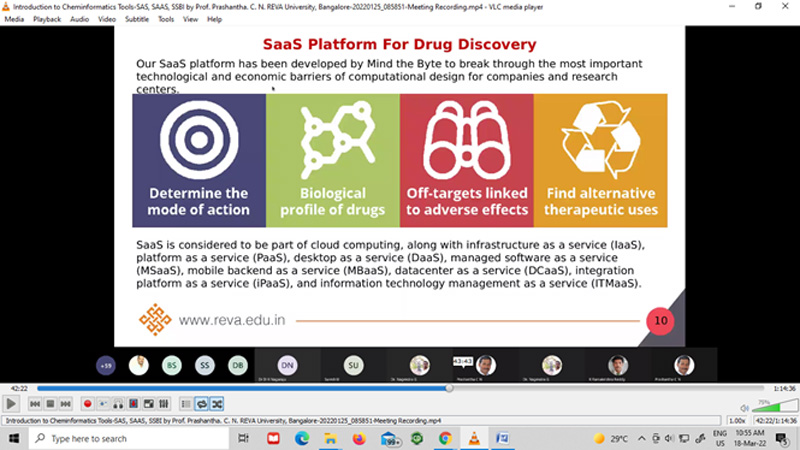Screen dimensions: 800x450
Task: Switch to Google Chrome on taskbar
Action: [445, 439]
